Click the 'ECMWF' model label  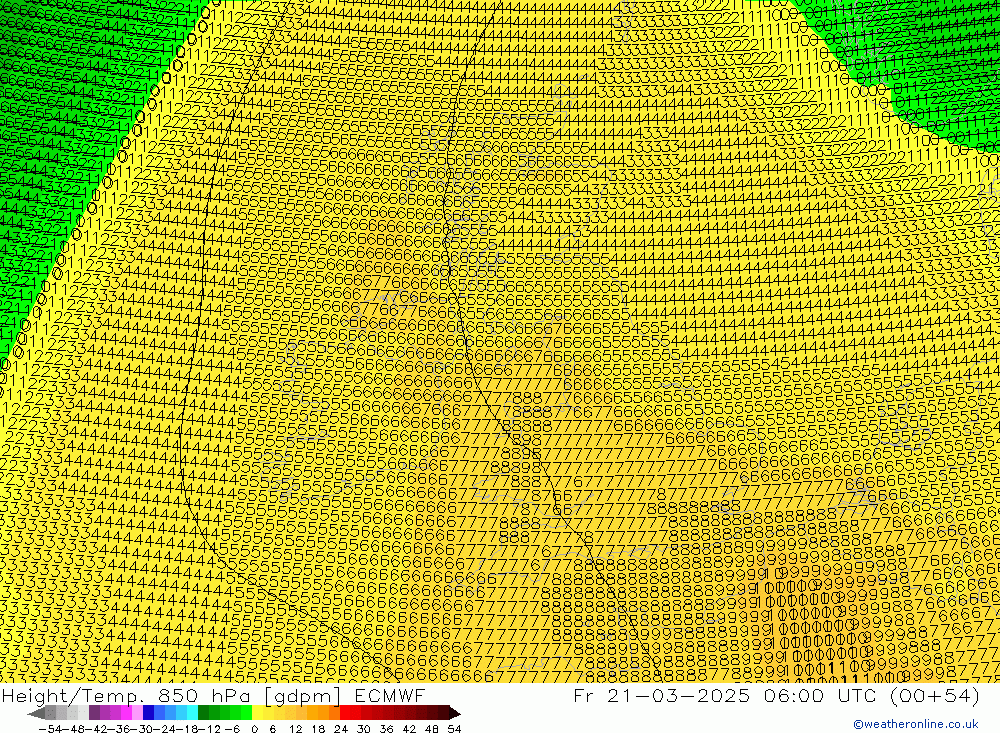point(390,695)
